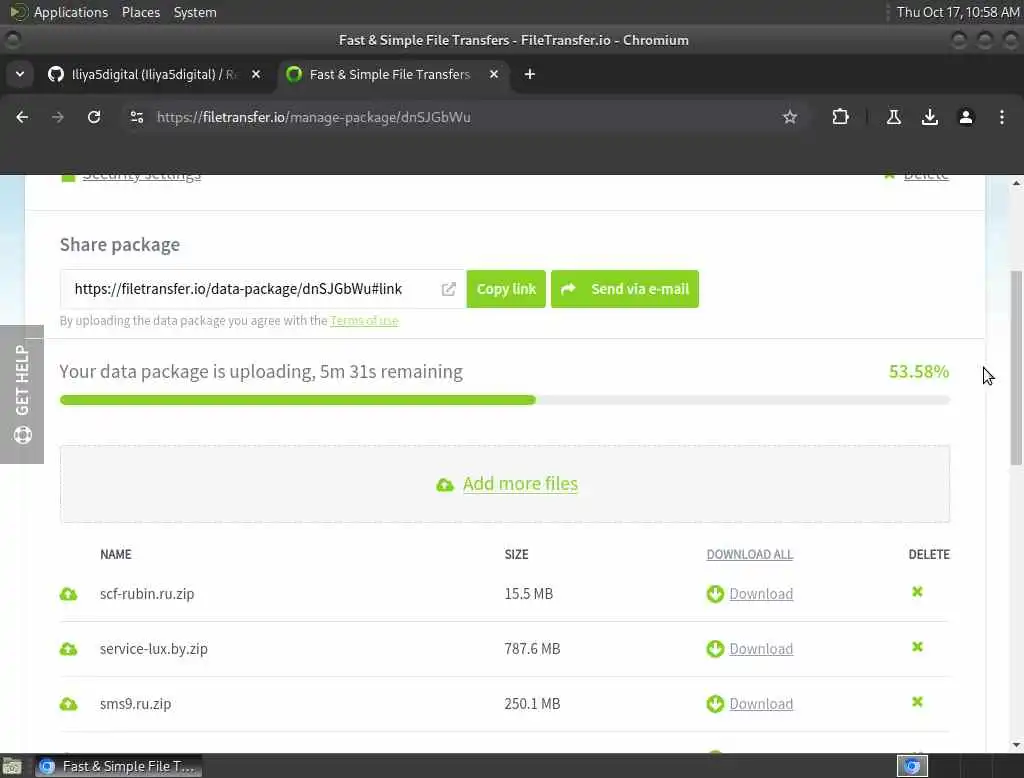Open share link in new window icon

click(449, 289)
